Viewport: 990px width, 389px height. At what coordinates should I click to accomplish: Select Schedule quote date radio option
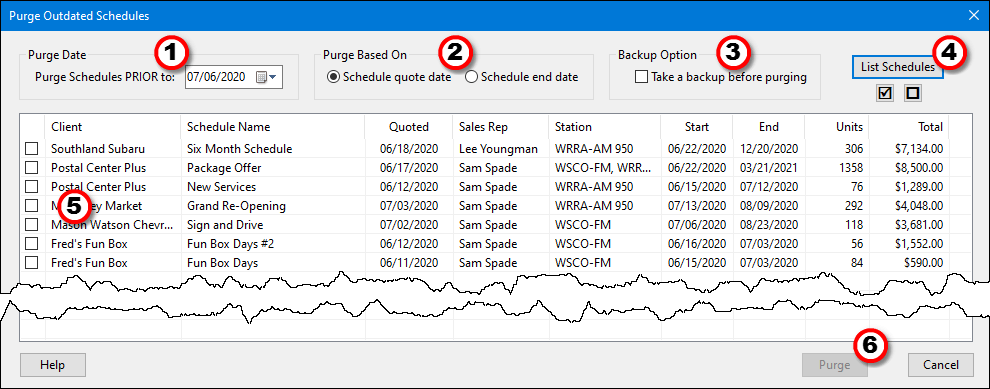tap(389, 77)
